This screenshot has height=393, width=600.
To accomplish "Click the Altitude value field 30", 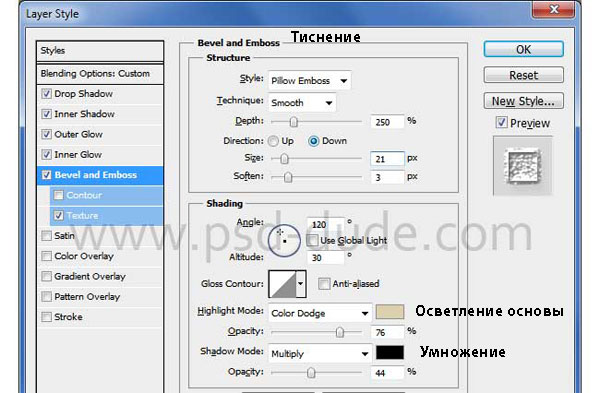I will [325, 258].
